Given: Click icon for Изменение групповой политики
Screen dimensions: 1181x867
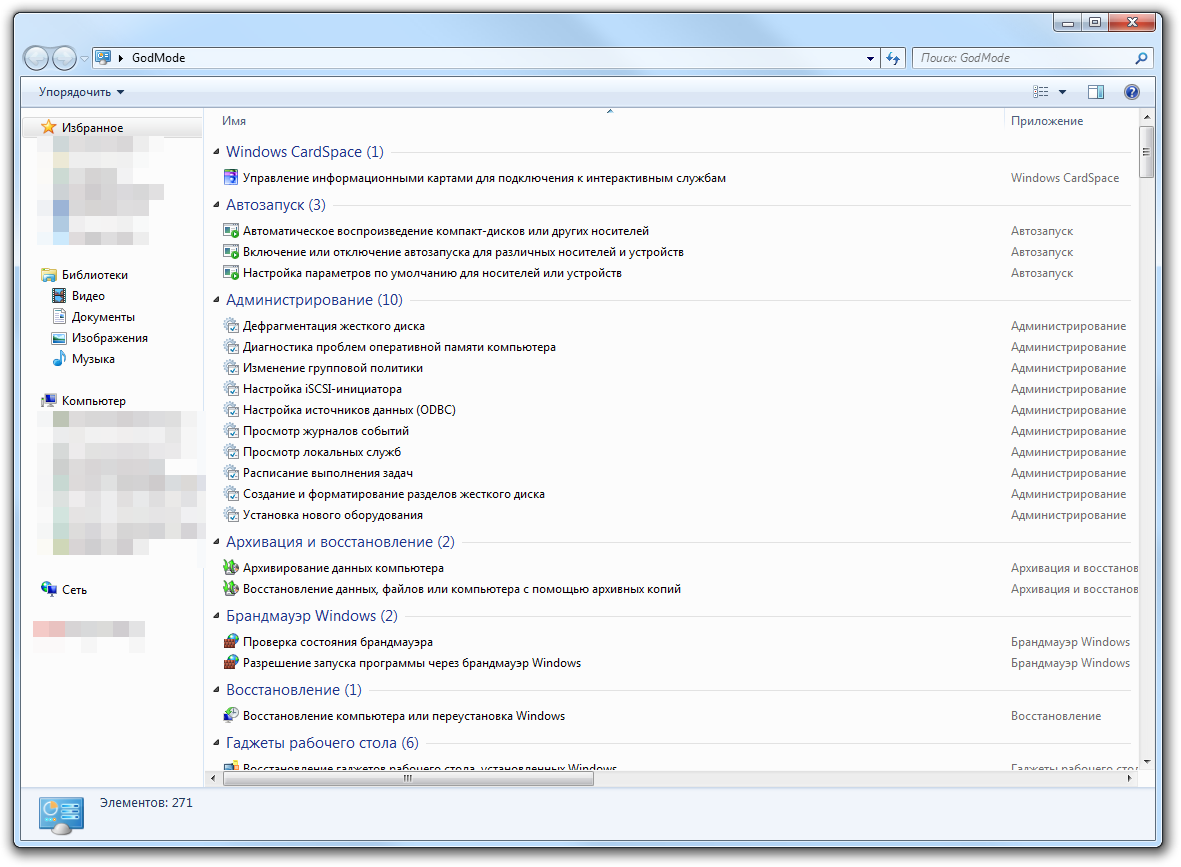Looking at the screenshot, I should coord(231,368).
